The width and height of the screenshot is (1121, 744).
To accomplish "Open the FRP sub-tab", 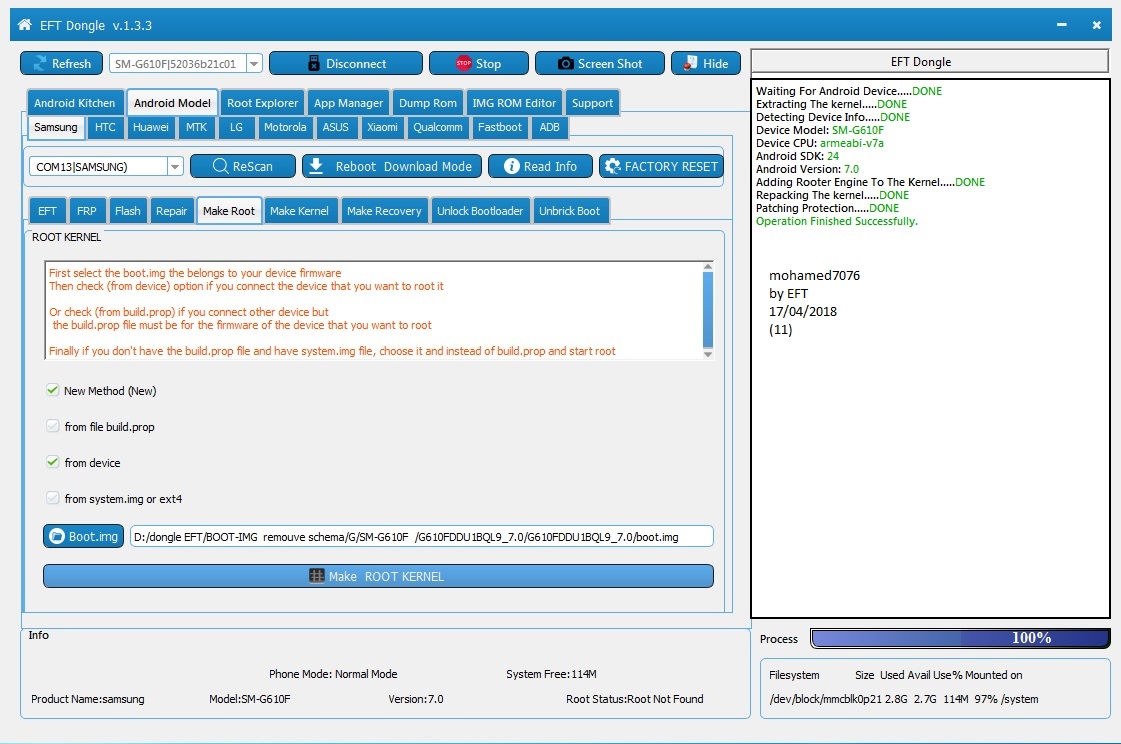I will pyautogui.click(x=87, y=211).
